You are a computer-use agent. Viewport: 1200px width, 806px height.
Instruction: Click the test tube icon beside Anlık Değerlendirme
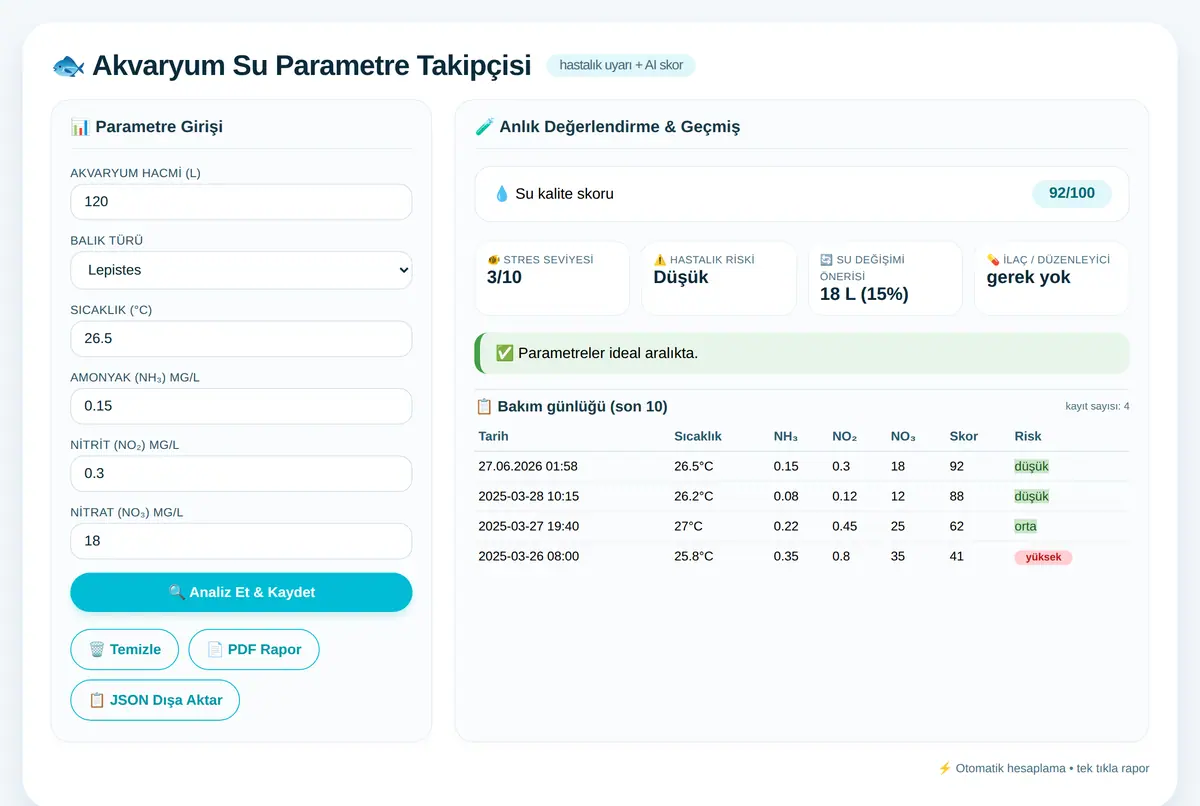pyautogui.click(x=484, y=127)
